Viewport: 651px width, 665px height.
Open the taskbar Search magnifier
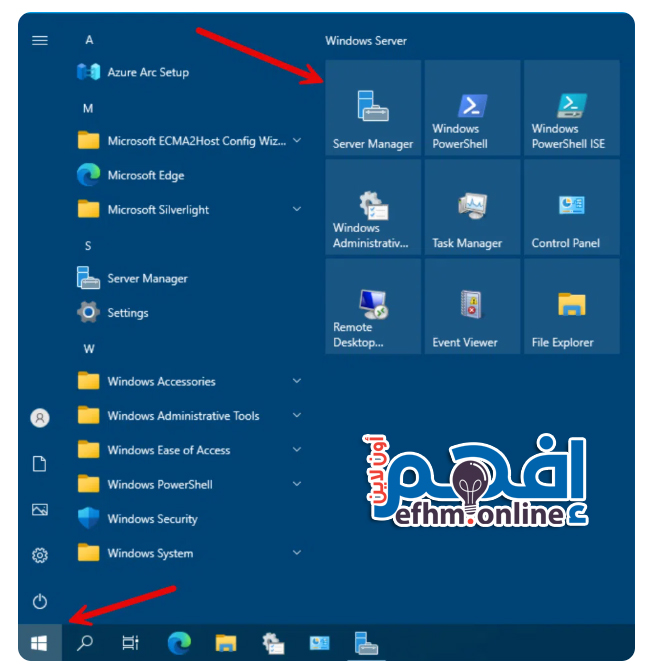tap(85, 643)
